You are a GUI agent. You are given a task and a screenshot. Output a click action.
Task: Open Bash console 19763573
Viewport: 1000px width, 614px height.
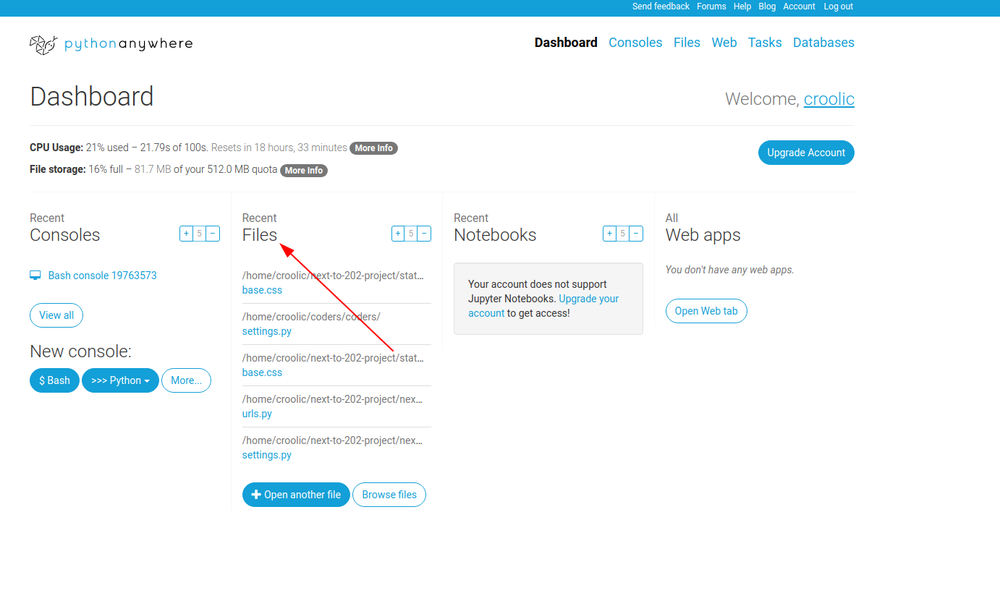coord(102,275)
